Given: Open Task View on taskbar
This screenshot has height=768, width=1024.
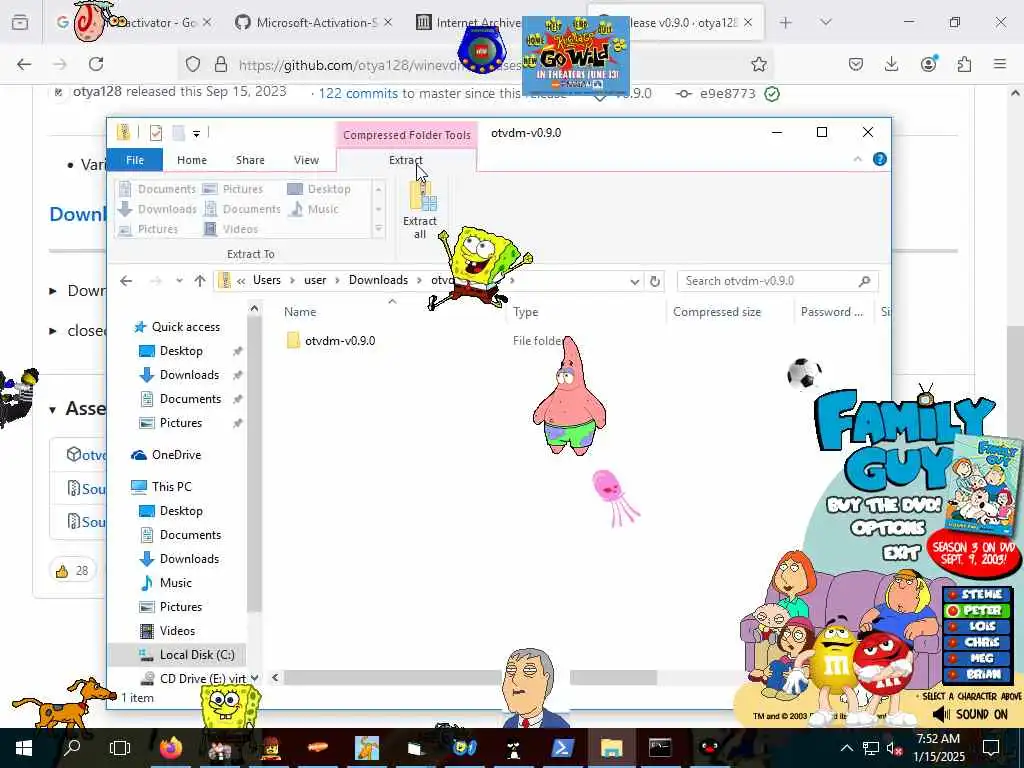Looking at the screenshot, I should tap(120, 748).
